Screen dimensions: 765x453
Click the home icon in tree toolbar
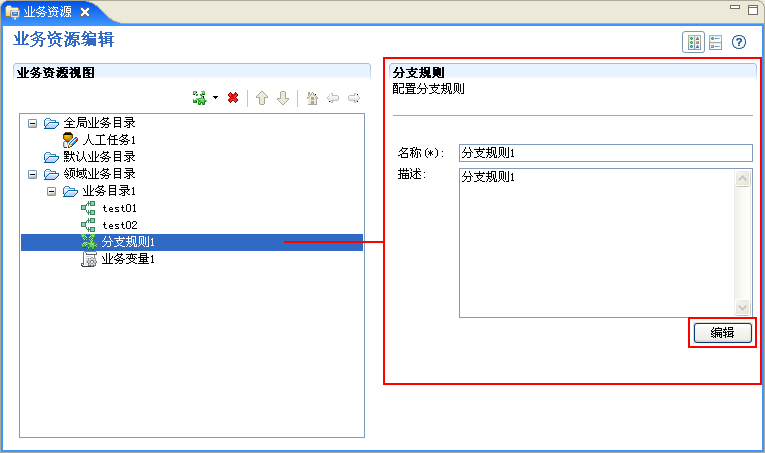312,98
